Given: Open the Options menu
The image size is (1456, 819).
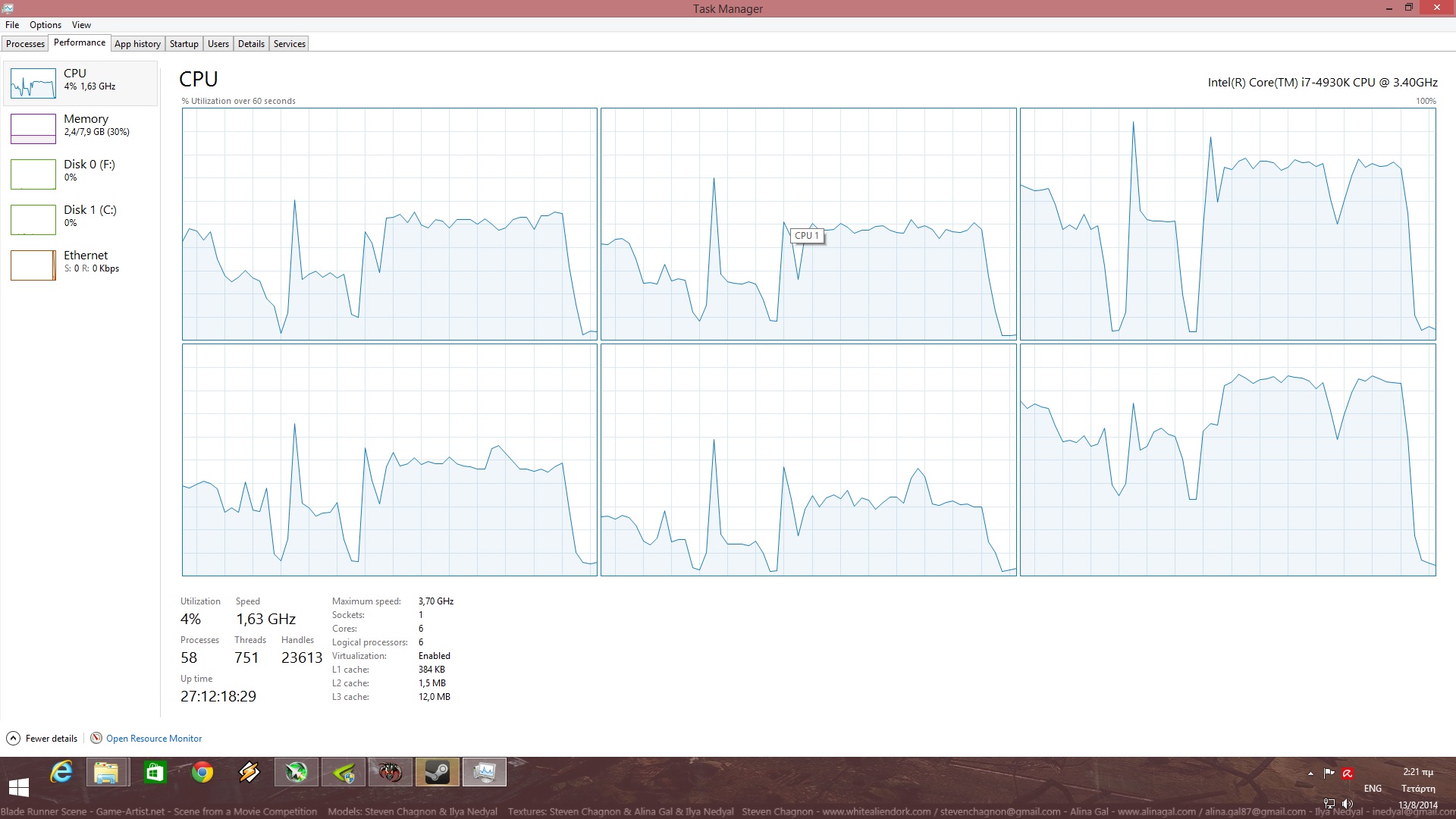Looking at the screenshot, I should [x=45, y=25].
